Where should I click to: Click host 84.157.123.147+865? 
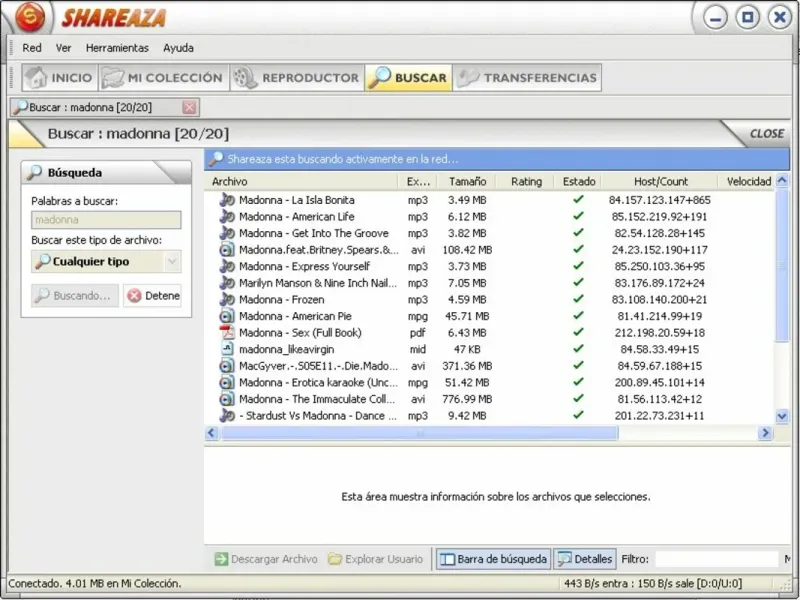click(x=659, y=200)
